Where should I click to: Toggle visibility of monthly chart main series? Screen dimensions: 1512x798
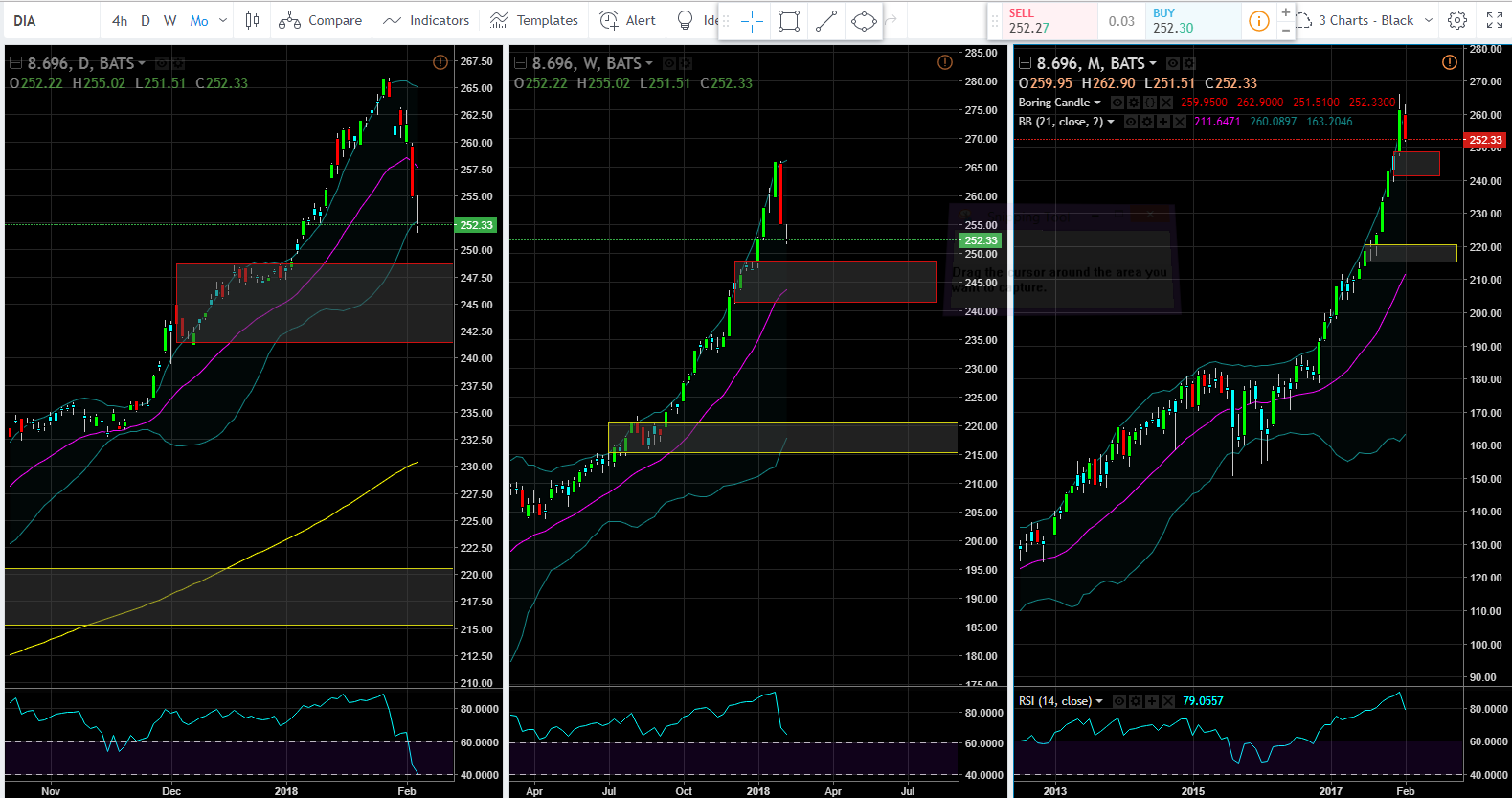tap(1173, 63)
